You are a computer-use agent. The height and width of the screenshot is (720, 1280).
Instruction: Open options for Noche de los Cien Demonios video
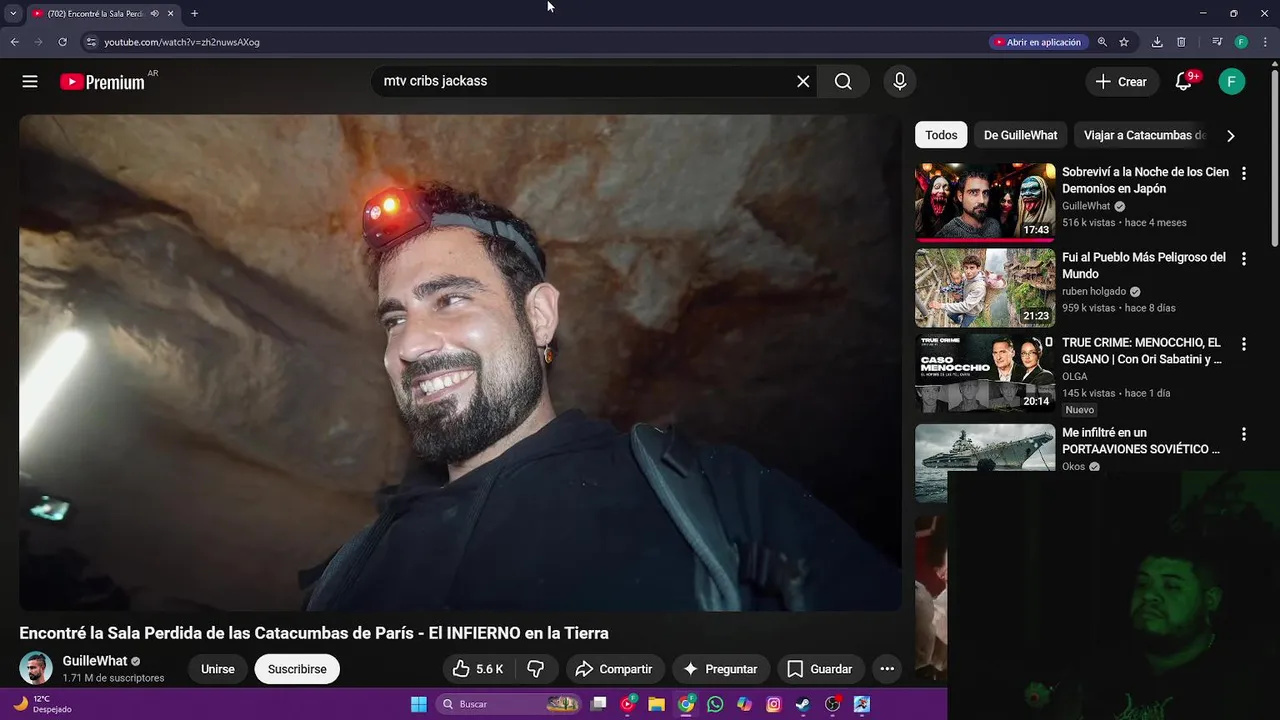(x=1244, y=173)
